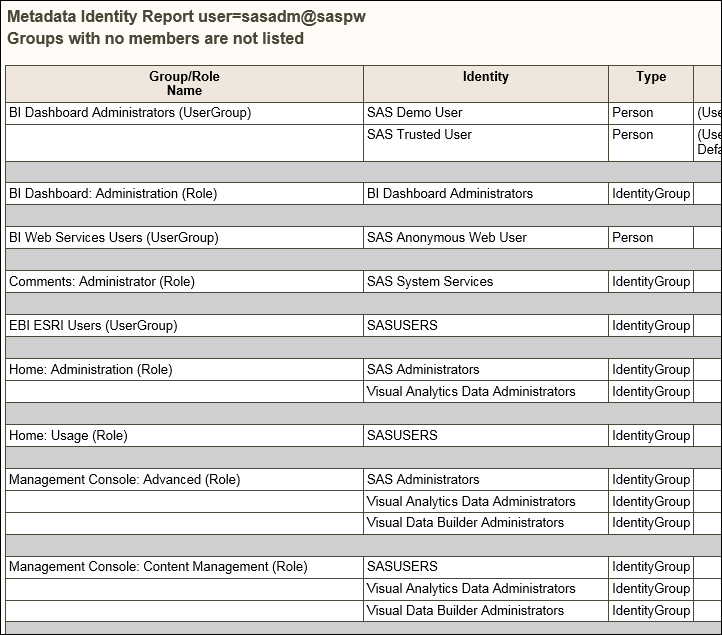Image resolution: width=722 pixels, height=635 pixels.
Task: Click the Management Console: Advanced (Role) cell
Action: (125, 480)
